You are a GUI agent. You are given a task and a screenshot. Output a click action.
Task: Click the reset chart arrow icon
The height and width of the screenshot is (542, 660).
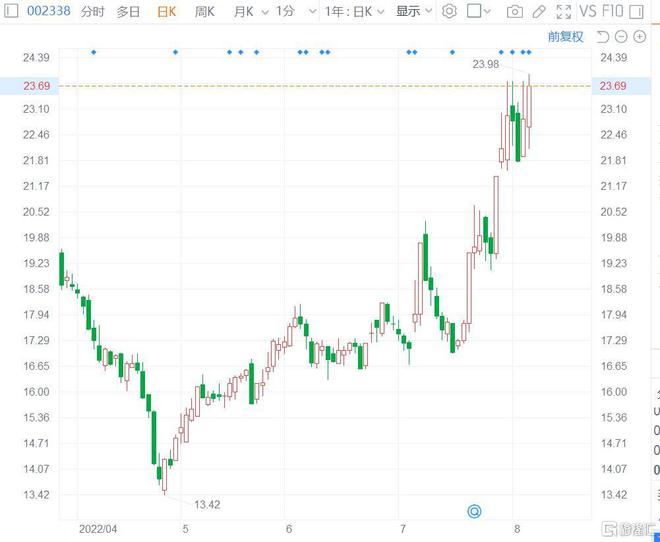(603, 37)
